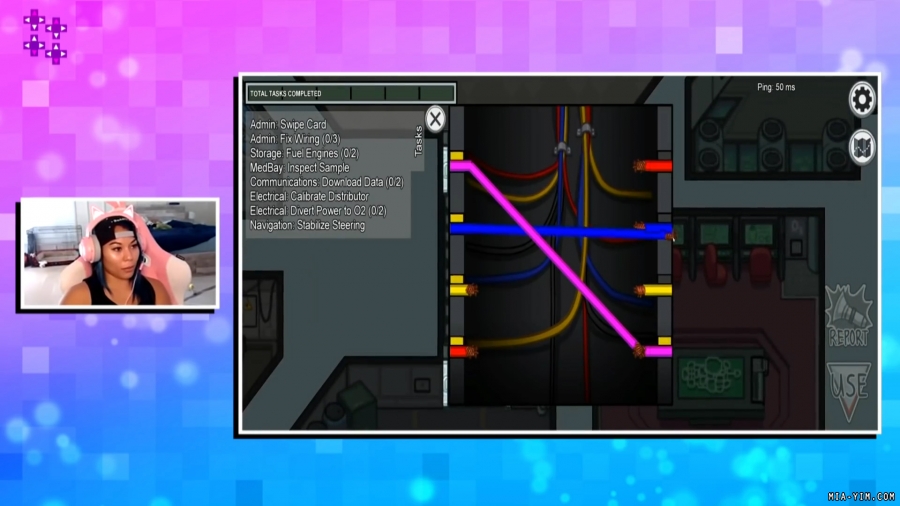
Task: Select the 'MedBay: Inspect Sample' task
Action: (x=300, y=168)
